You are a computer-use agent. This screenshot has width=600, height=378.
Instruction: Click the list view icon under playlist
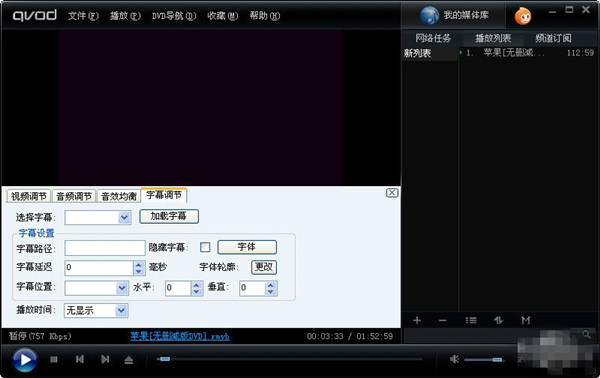471,320
